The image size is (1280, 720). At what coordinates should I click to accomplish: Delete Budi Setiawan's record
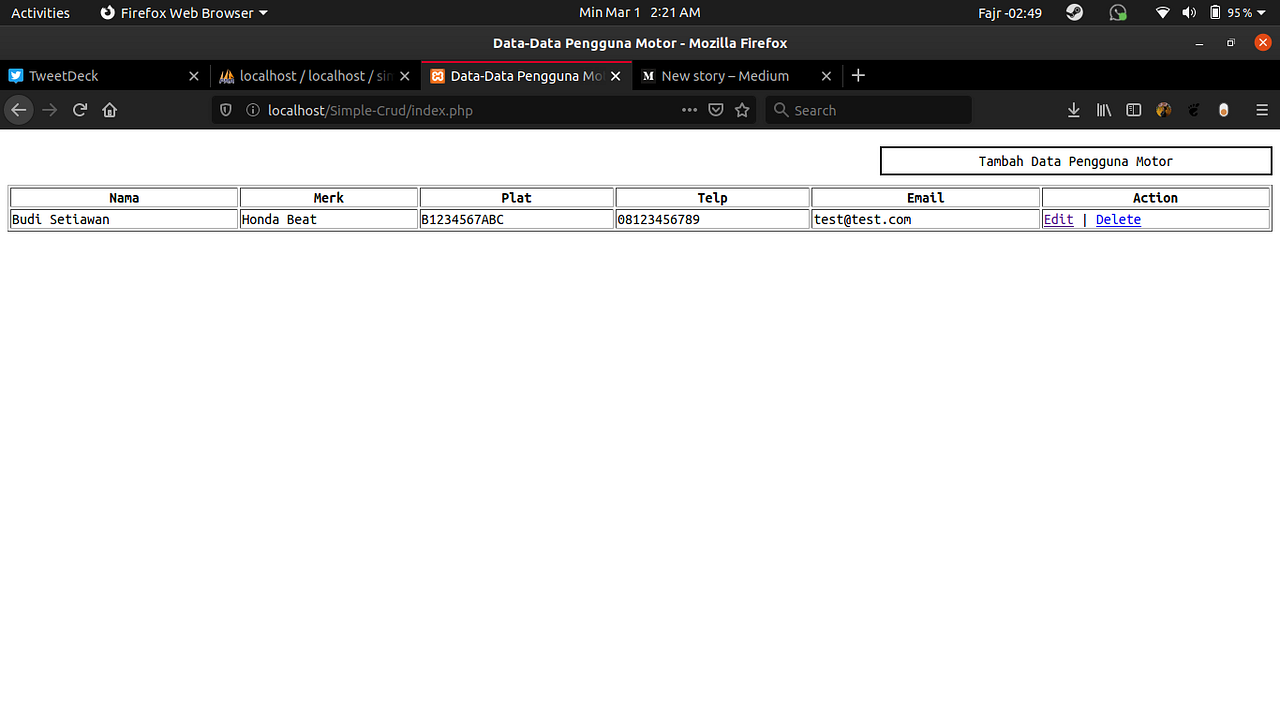coord(1118,219)
